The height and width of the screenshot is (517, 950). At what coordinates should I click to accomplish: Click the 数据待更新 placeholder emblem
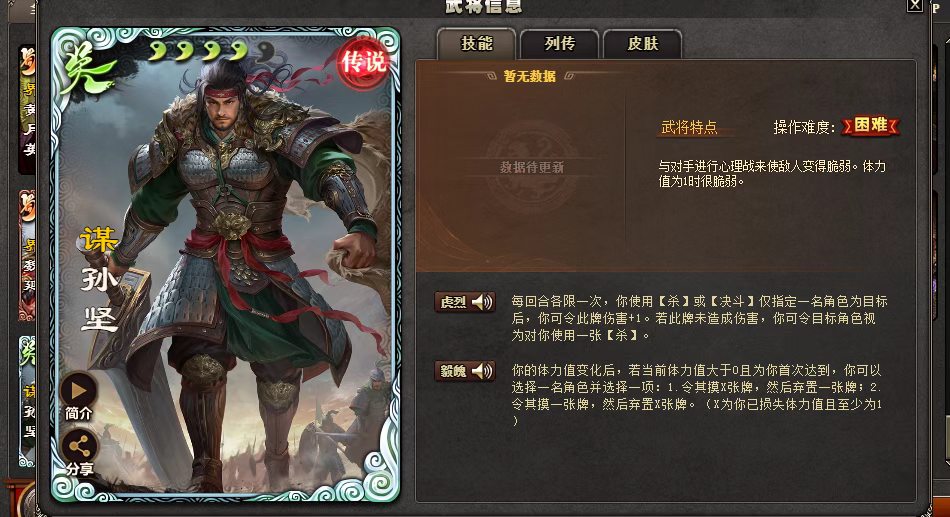pos(531,167)
